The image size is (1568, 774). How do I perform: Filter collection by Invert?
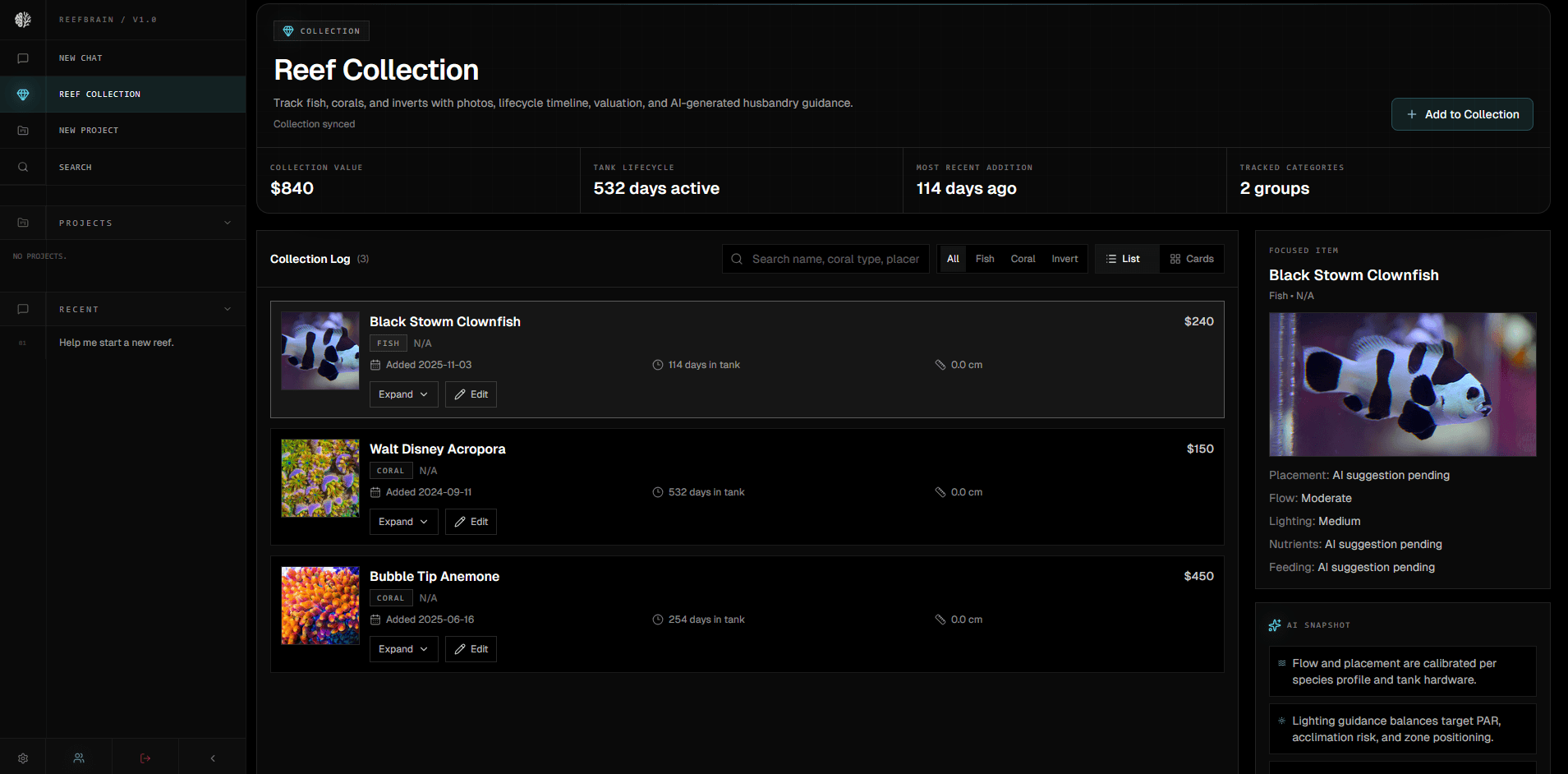(x=1064, y=258)
